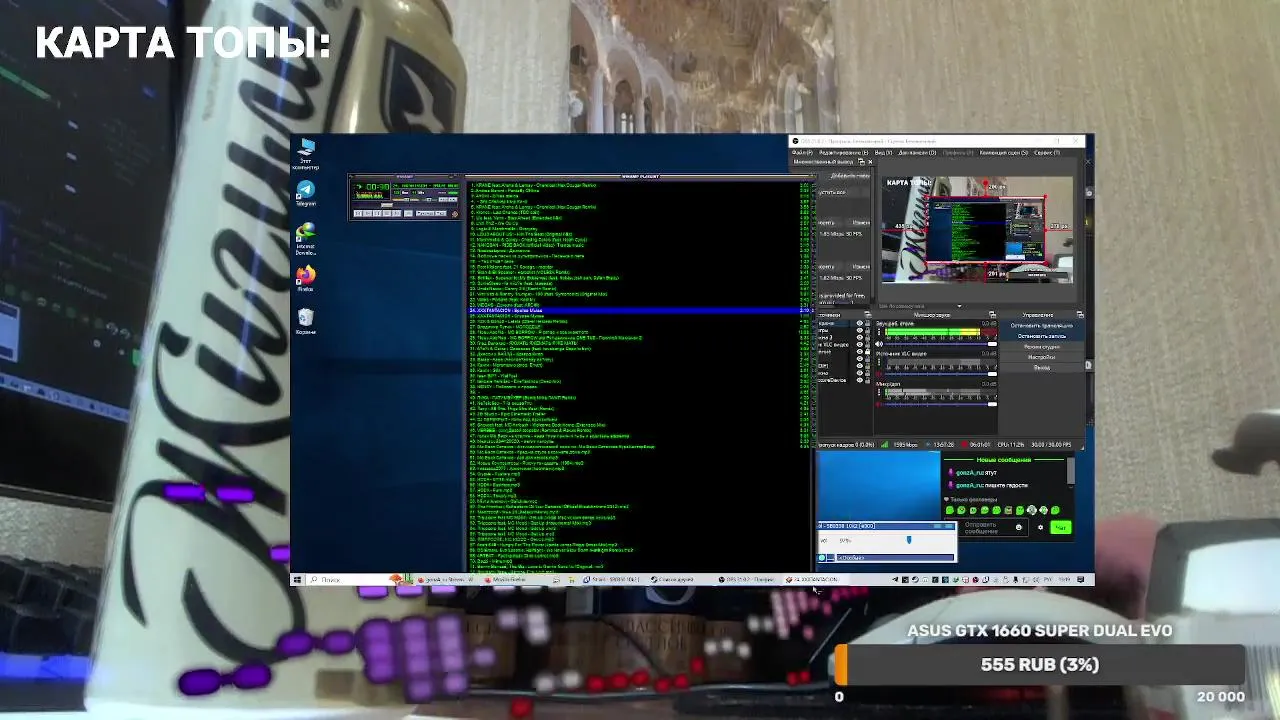Click the Windows Start button
This screenshot has width=1280, height=720.
point(297,580)
